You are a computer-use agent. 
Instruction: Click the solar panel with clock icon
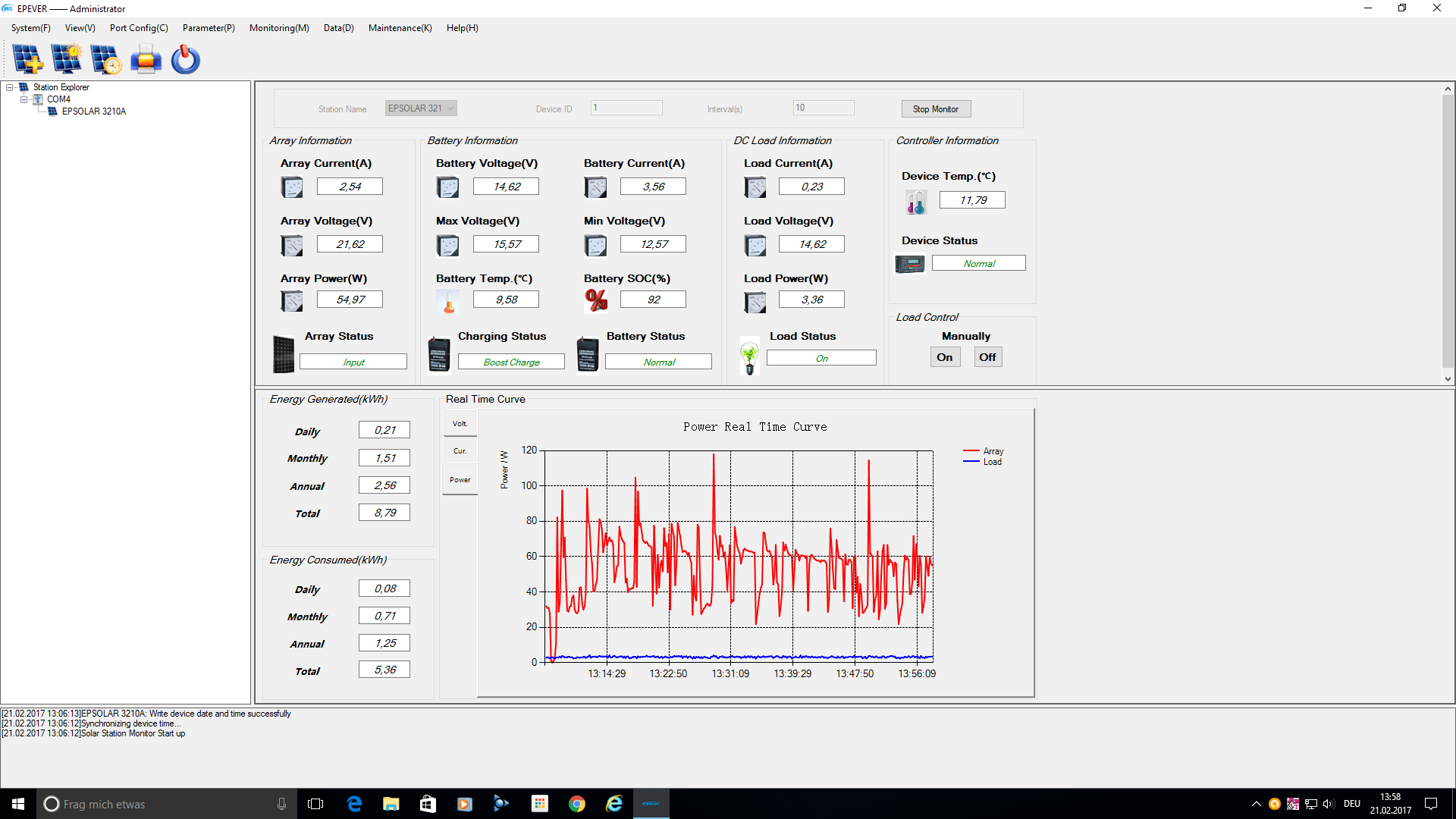105,59
